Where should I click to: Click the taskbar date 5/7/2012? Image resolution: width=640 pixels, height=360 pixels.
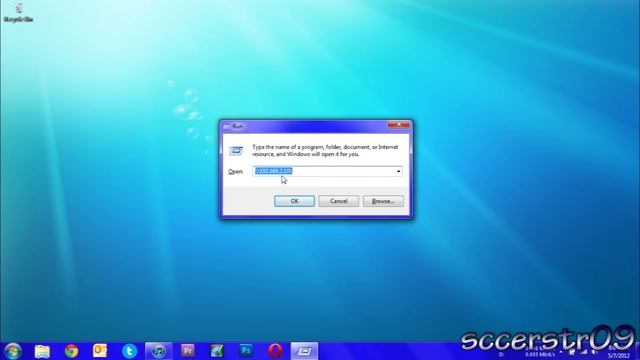(618, 356)
